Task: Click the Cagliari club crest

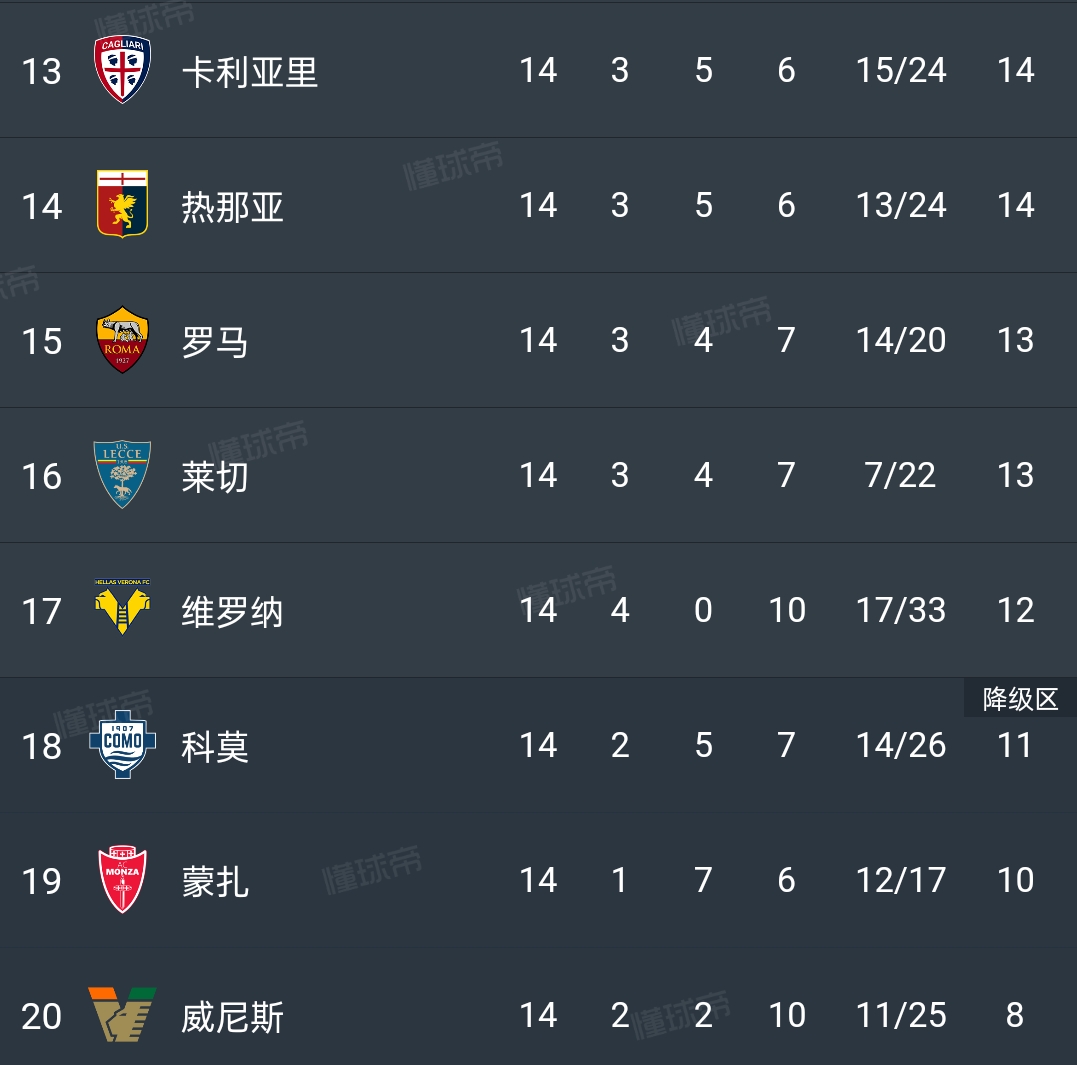Action: click(122, 70)
